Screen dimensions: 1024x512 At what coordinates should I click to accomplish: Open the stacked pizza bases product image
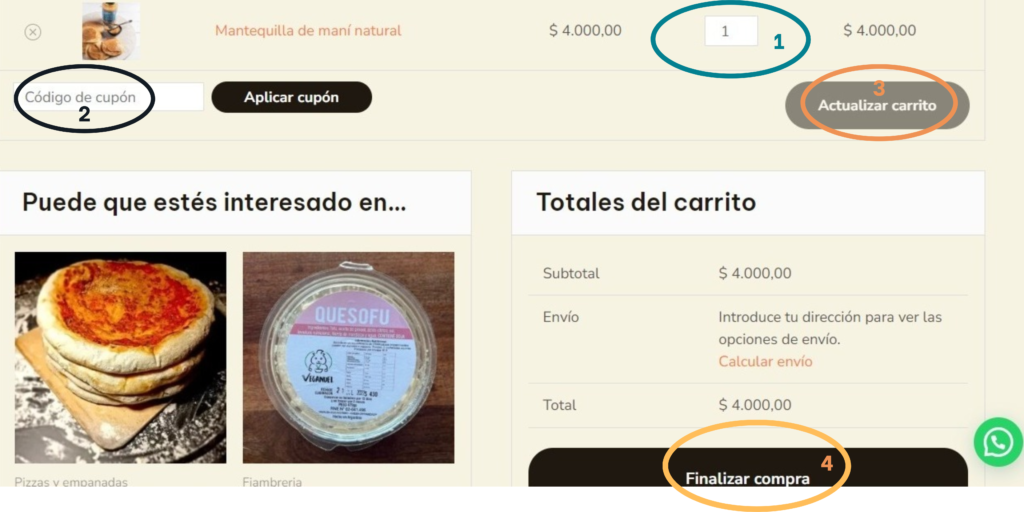[121, 358]
